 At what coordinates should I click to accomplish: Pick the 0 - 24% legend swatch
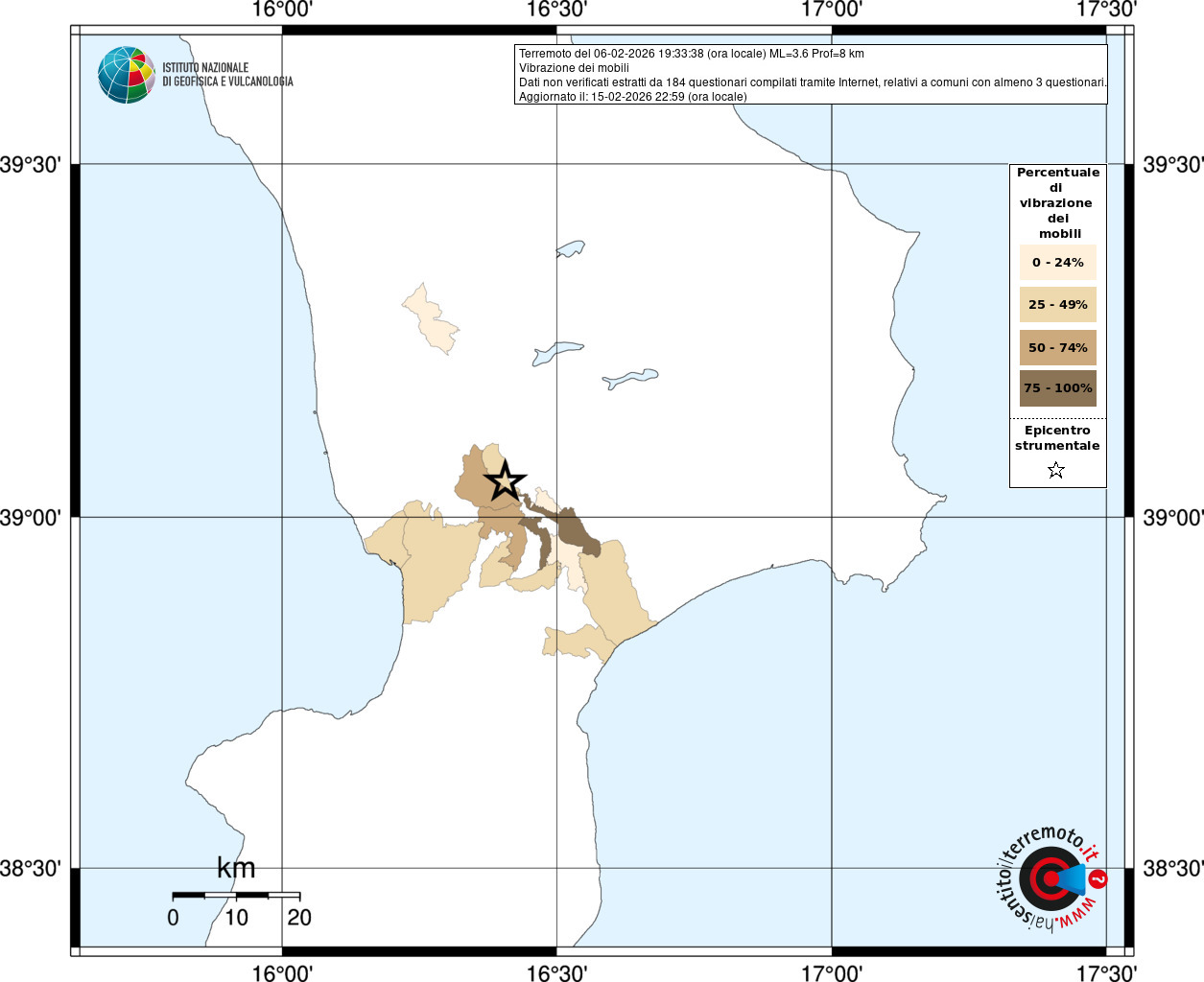point(1057,263)
